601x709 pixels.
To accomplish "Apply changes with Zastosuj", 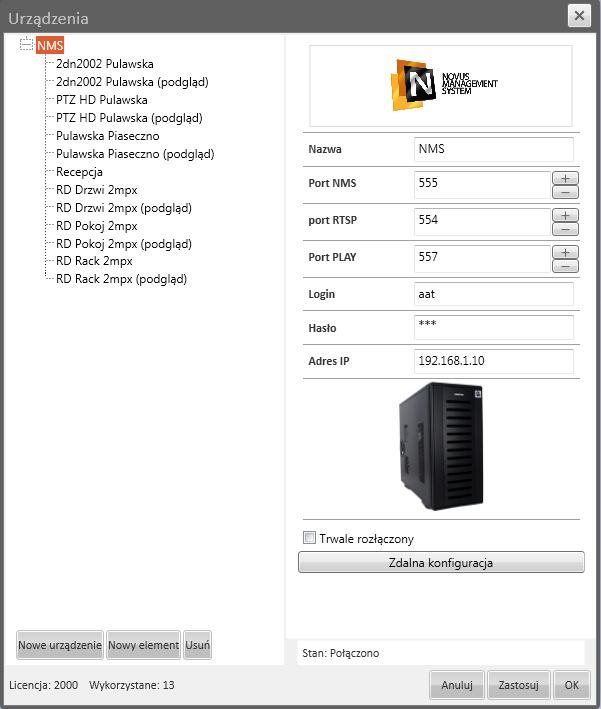I will tap(519, 685).
